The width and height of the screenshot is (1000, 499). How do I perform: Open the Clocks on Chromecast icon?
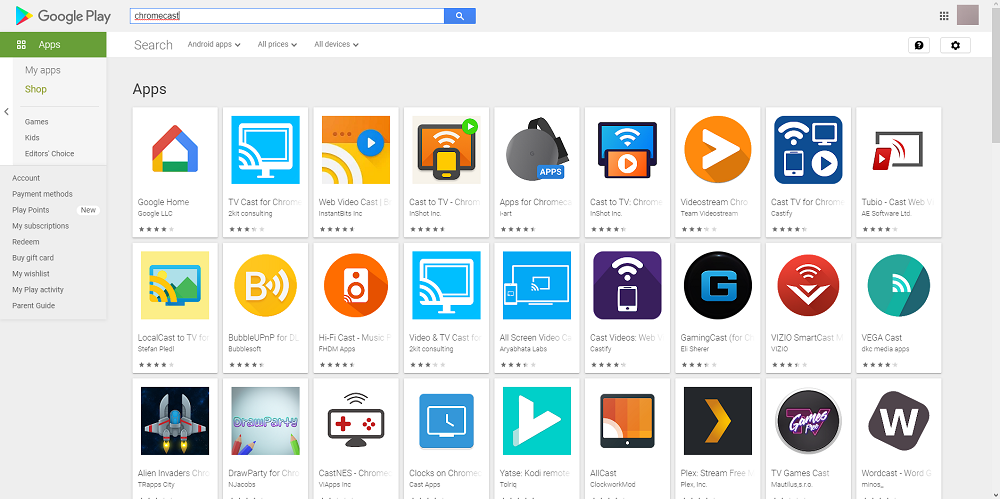446,421
